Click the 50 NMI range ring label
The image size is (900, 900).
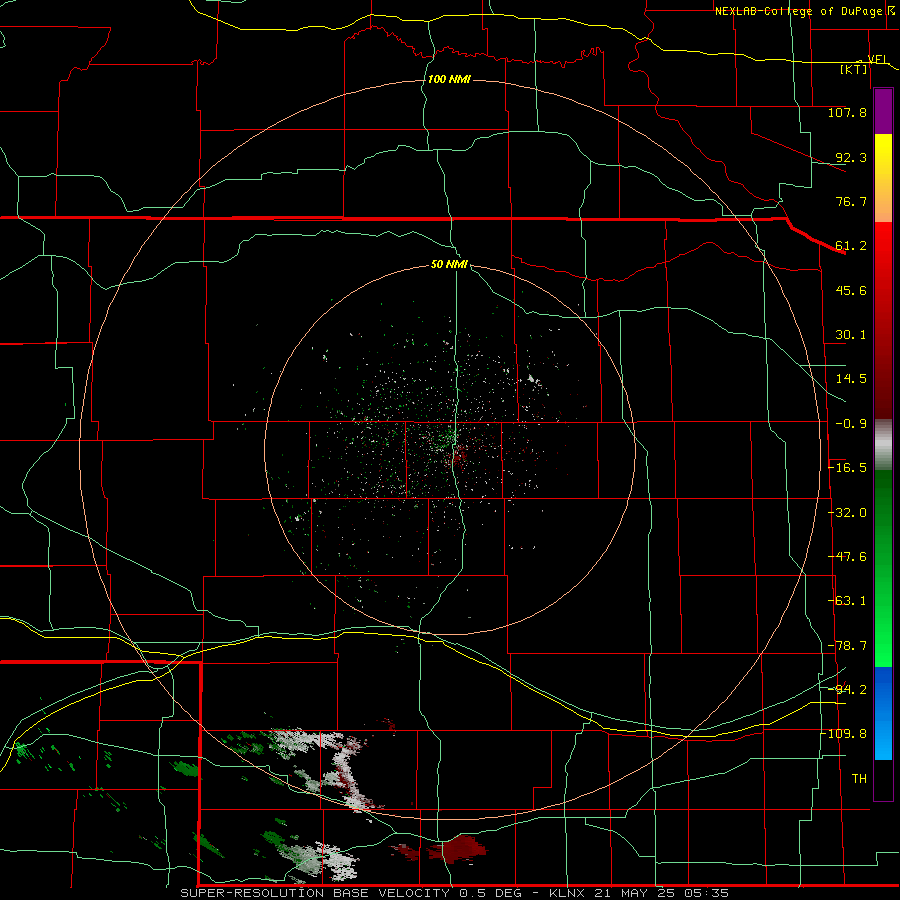tap(449, 265)
